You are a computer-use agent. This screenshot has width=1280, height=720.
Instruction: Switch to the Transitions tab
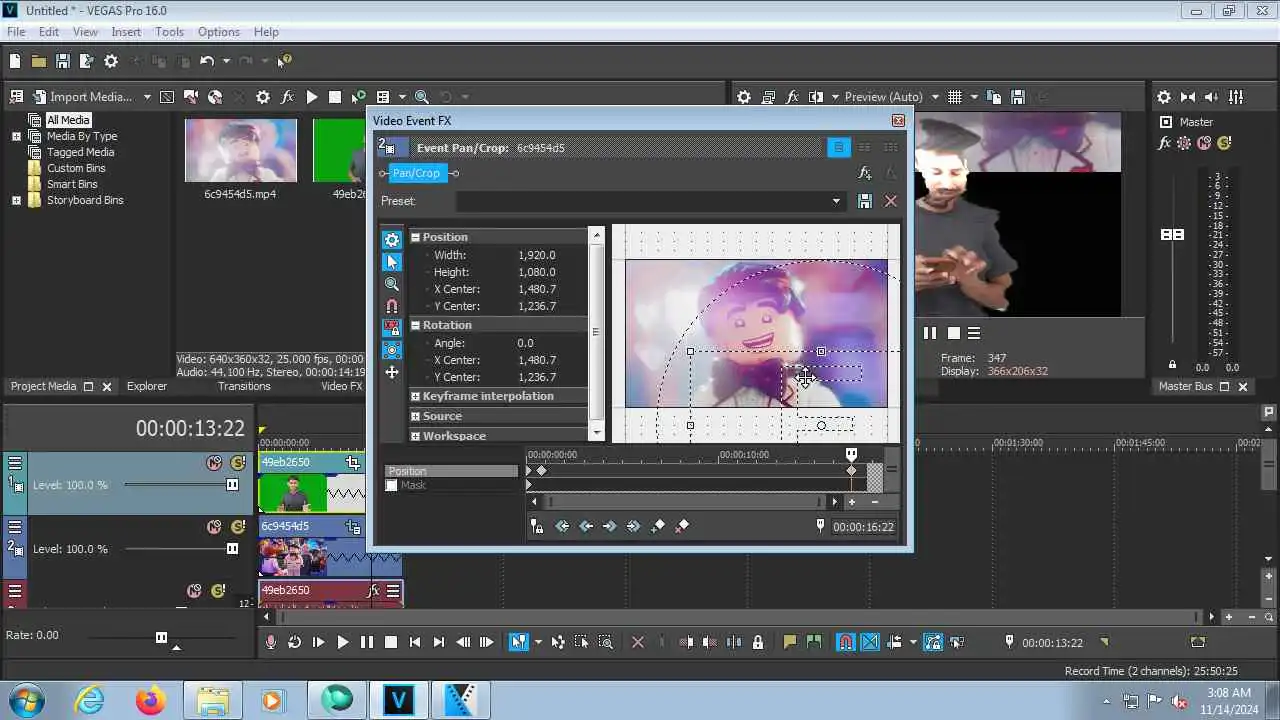pyautogui.click(x=244, y=386)
